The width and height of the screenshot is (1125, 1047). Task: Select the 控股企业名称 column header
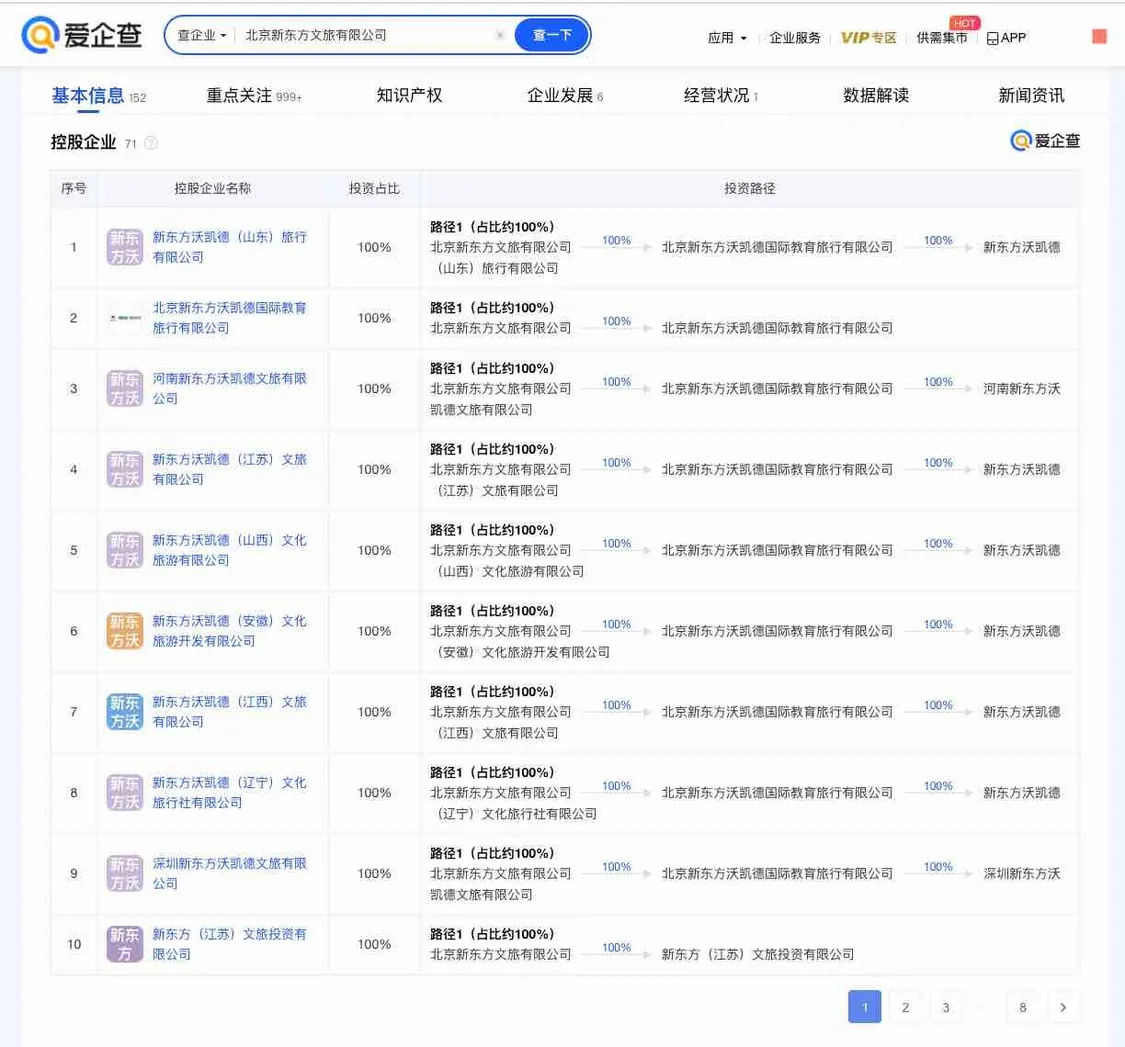pos(212,188)
